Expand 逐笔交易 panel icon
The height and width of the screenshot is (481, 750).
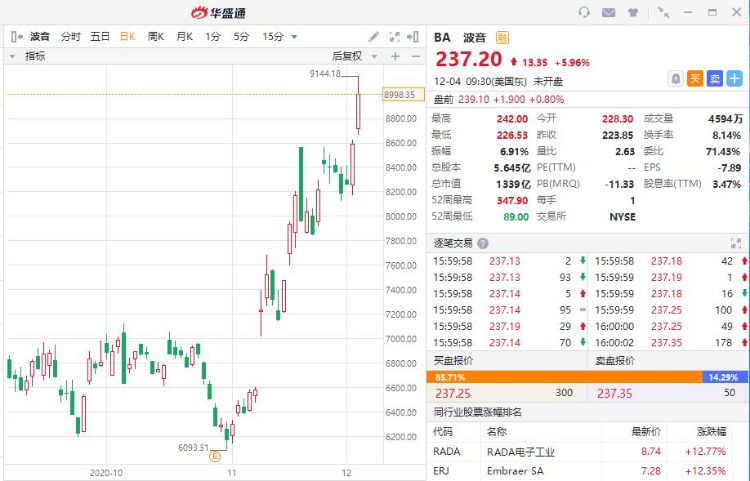736,243
